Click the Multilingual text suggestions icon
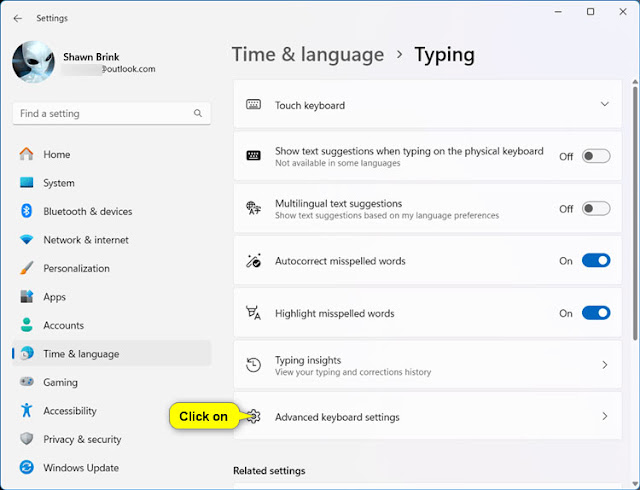Screen dimensions: 640x490 pyautogui.click(x=253, y=208)
